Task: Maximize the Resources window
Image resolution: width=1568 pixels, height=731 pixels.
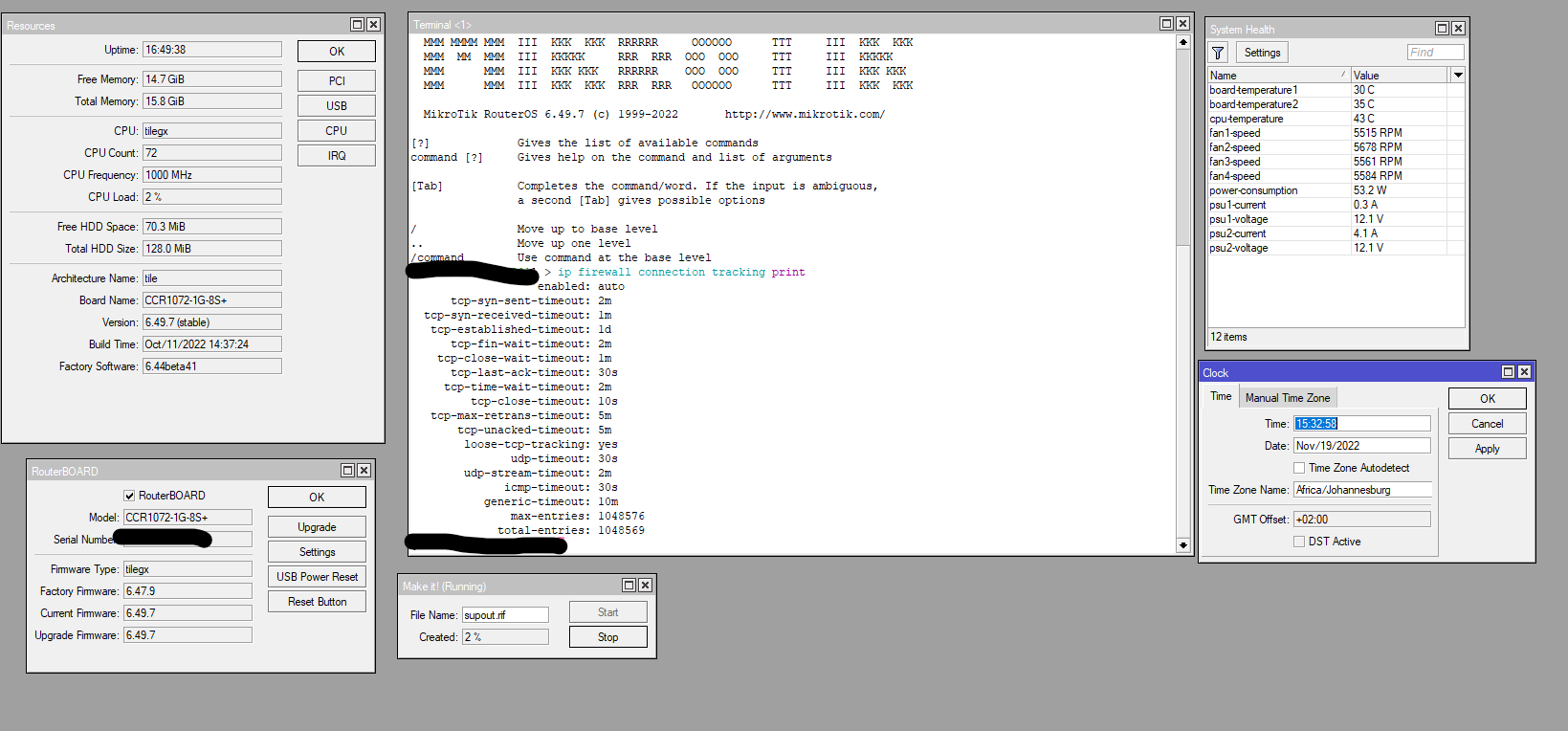Action: tap(357, 25)
